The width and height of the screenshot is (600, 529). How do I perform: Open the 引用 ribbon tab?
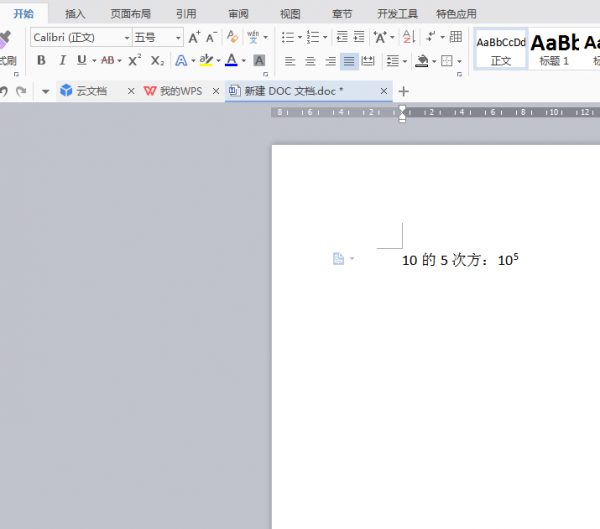186,14
